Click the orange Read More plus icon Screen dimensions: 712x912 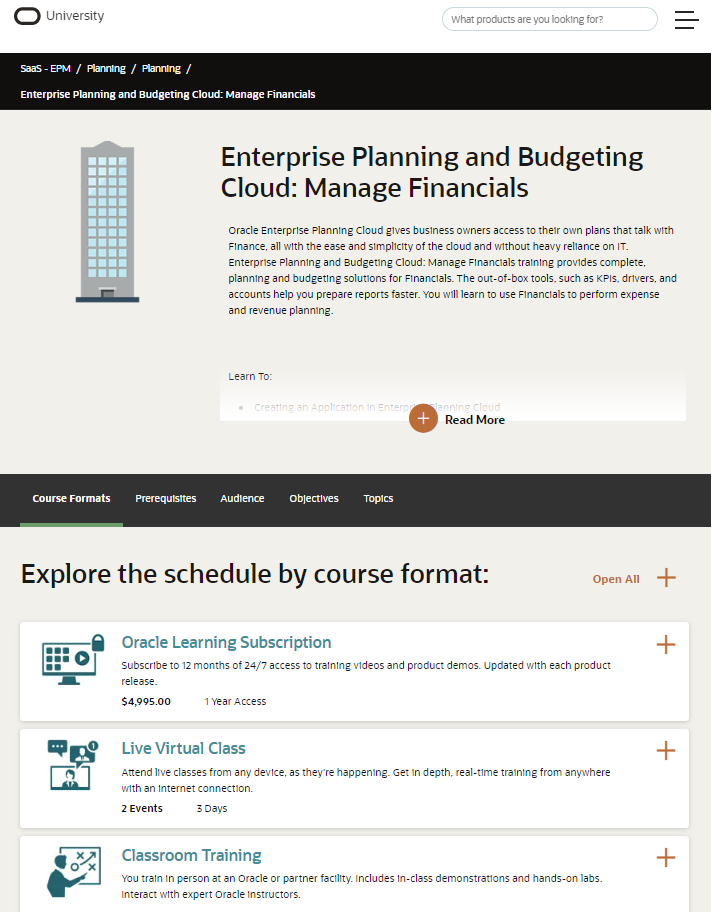tap(423, 419)
